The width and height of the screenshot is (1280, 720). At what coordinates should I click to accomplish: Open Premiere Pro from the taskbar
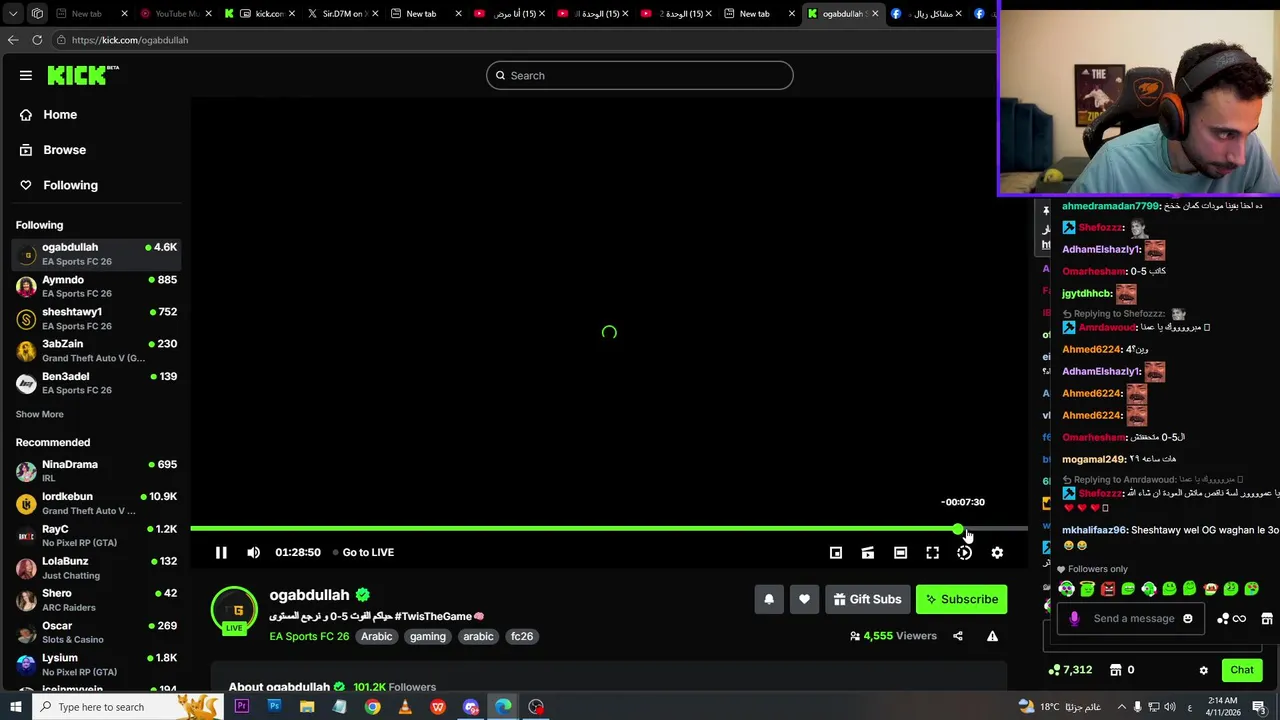click(241, 707)
